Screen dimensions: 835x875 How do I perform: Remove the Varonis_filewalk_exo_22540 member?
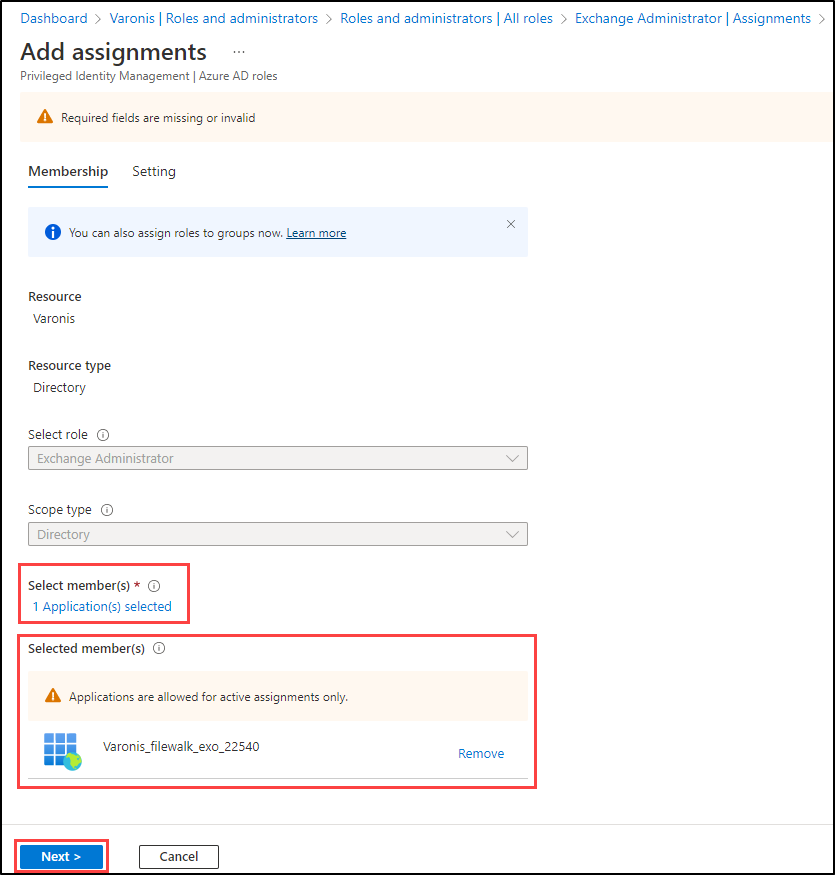click(481, 753)
